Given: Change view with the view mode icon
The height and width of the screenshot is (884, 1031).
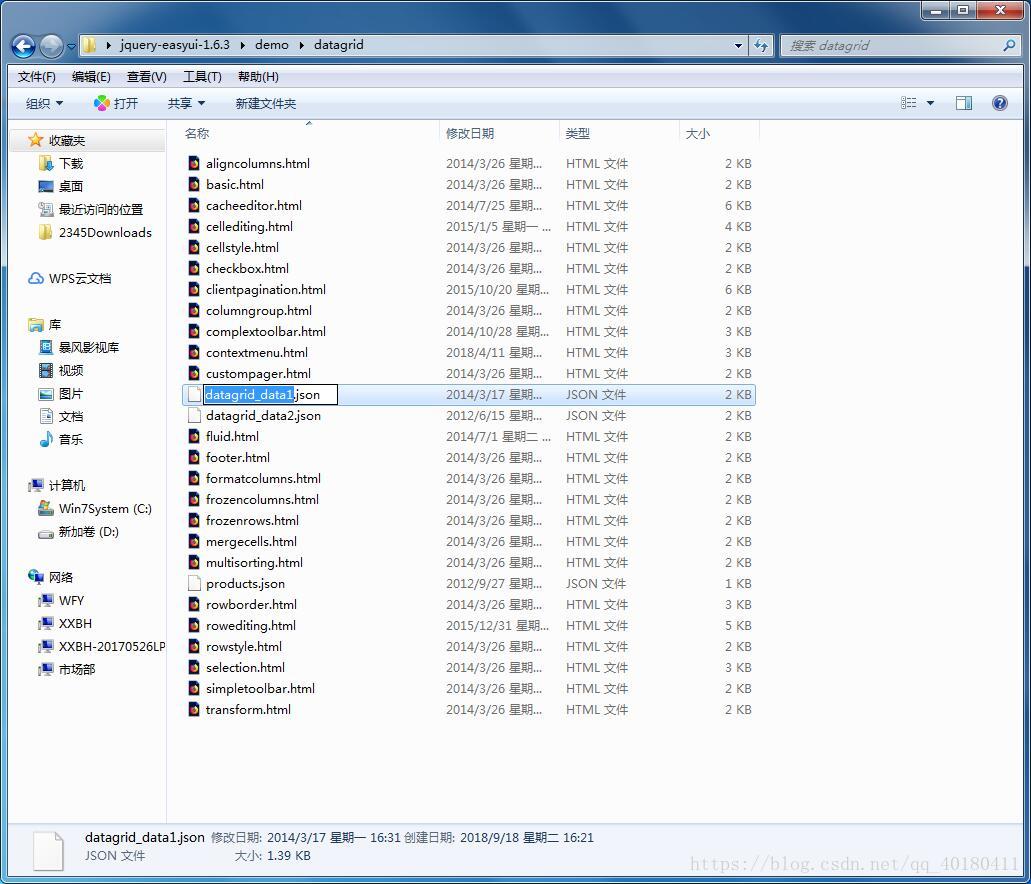Looking at the screenshot, I should pyautogui.click(x=909, y=103).
